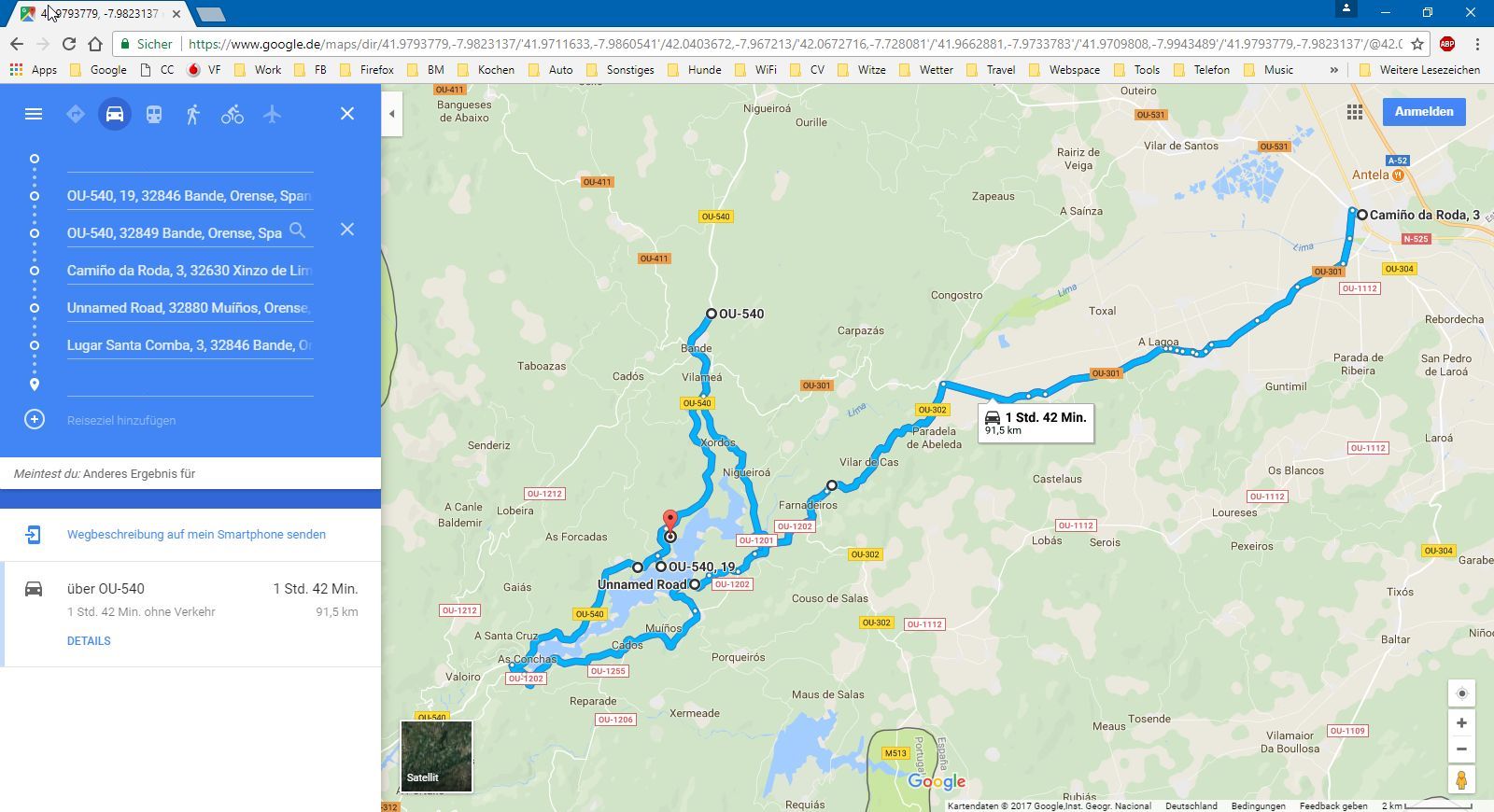
Task: Click the Unnamed Road map marker
Action: click(x=695, y=584)
